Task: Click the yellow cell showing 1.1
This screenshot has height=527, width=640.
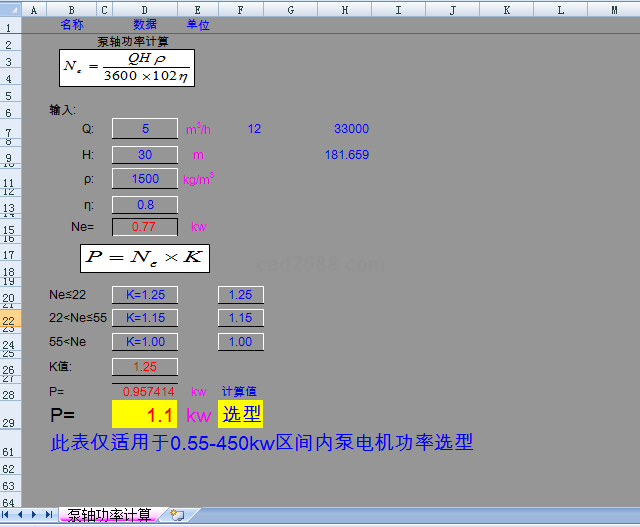Action: click(145, 414)
